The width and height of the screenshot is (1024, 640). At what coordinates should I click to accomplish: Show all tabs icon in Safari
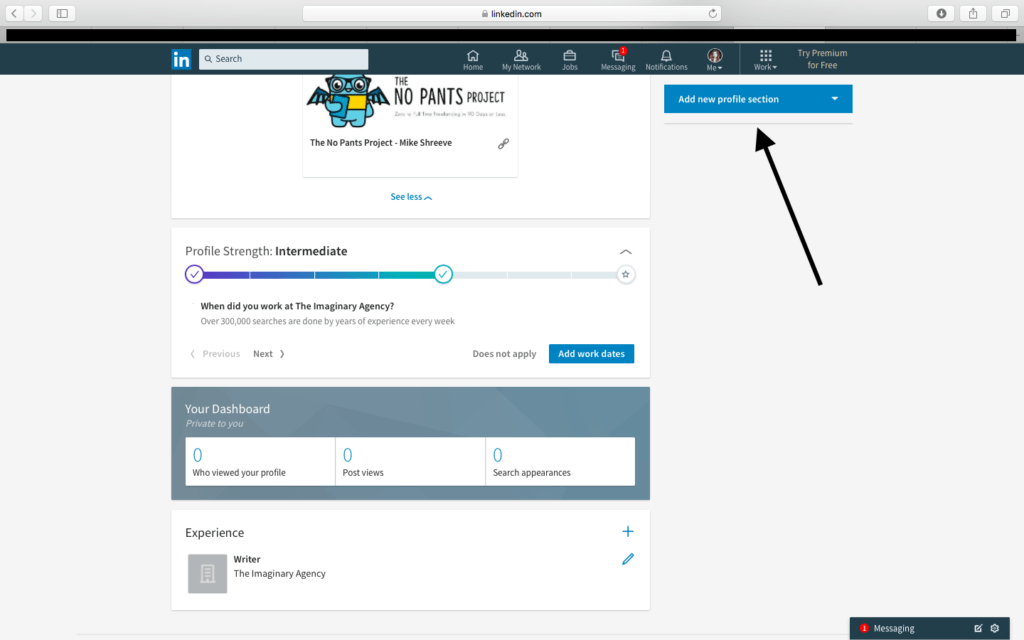pyautogui.click(x=1005, y=13)
